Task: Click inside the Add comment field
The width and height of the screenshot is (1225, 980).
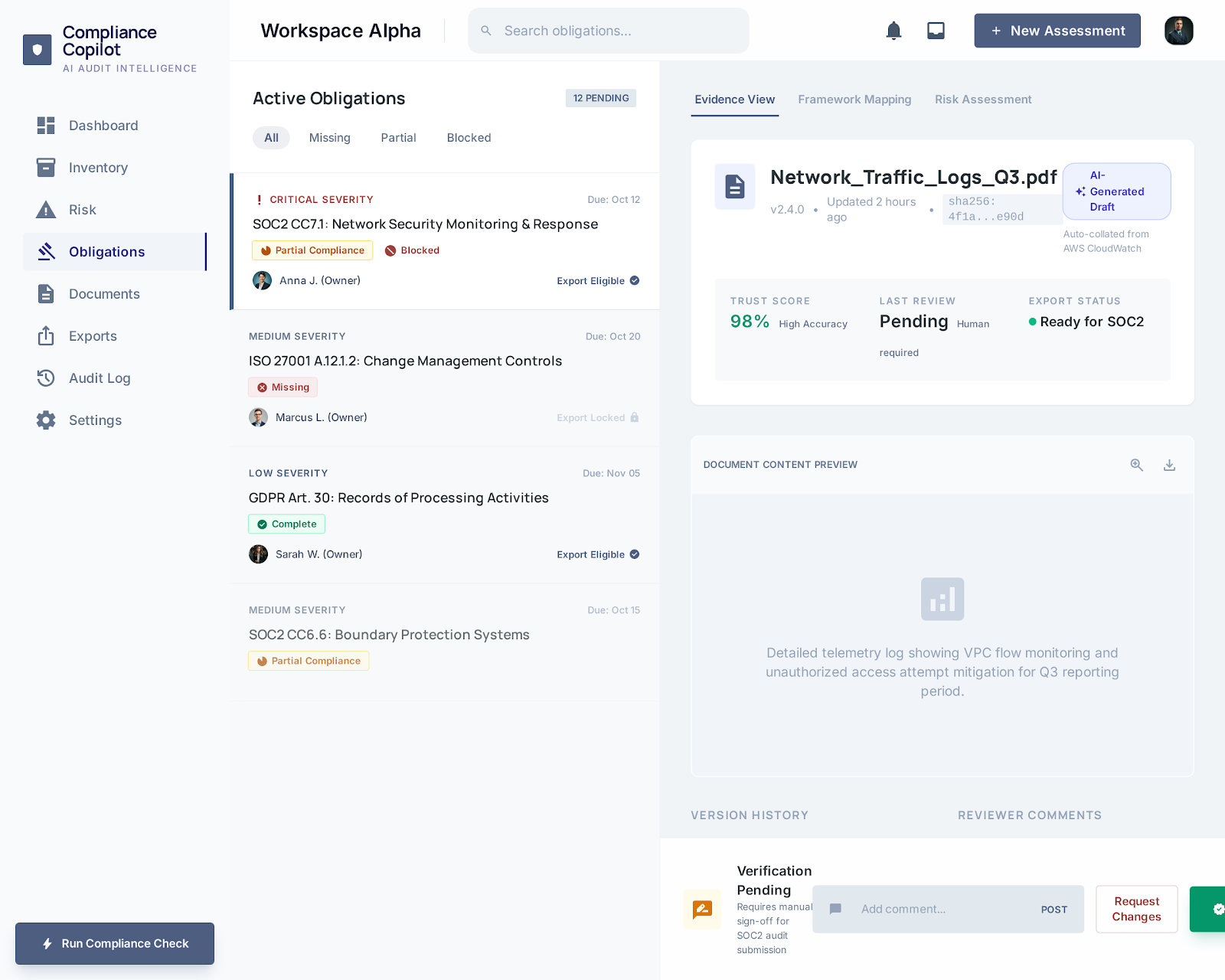Action: pyautogui.click(x=942, y=909)
